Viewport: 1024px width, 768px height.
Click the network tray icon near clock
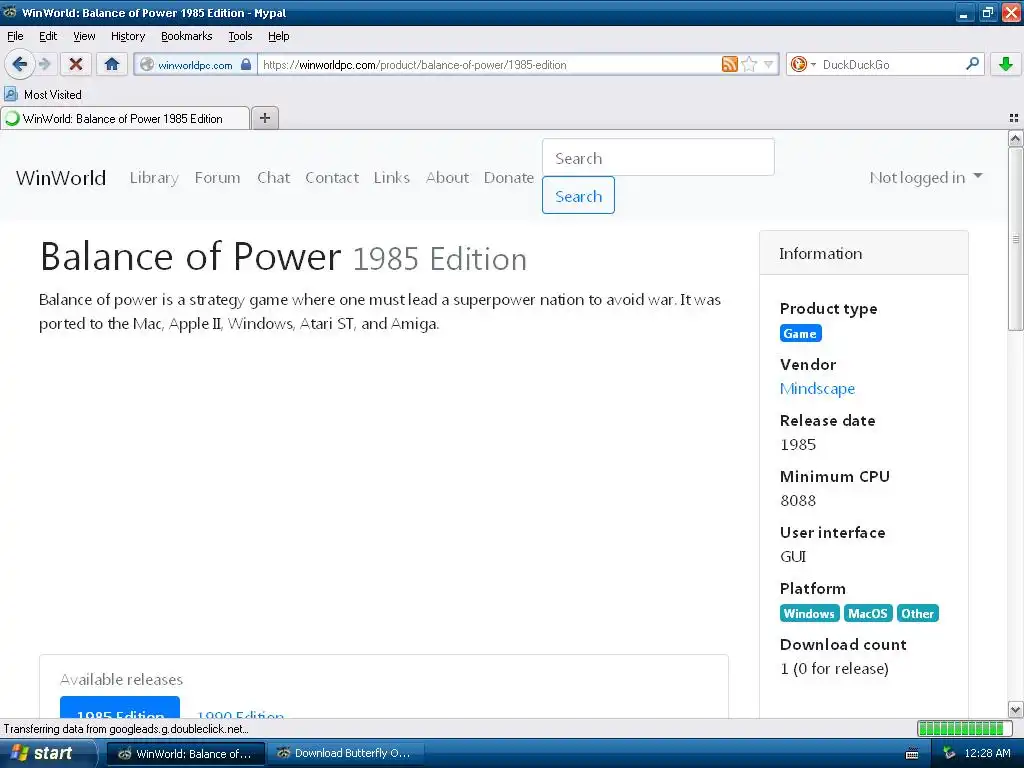pos(949,753)
